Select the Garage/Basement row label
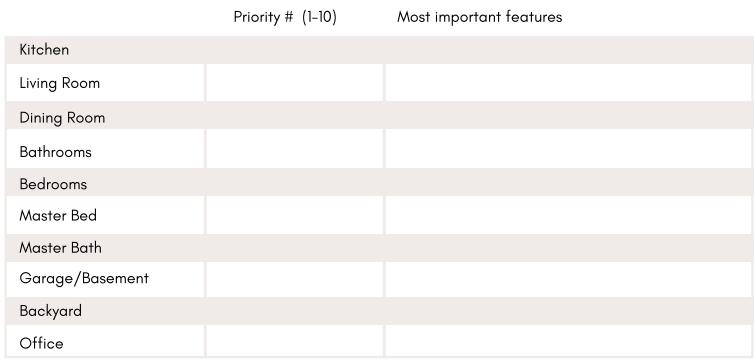Viewport: 756px width, 360px height. tap(84, 279)
